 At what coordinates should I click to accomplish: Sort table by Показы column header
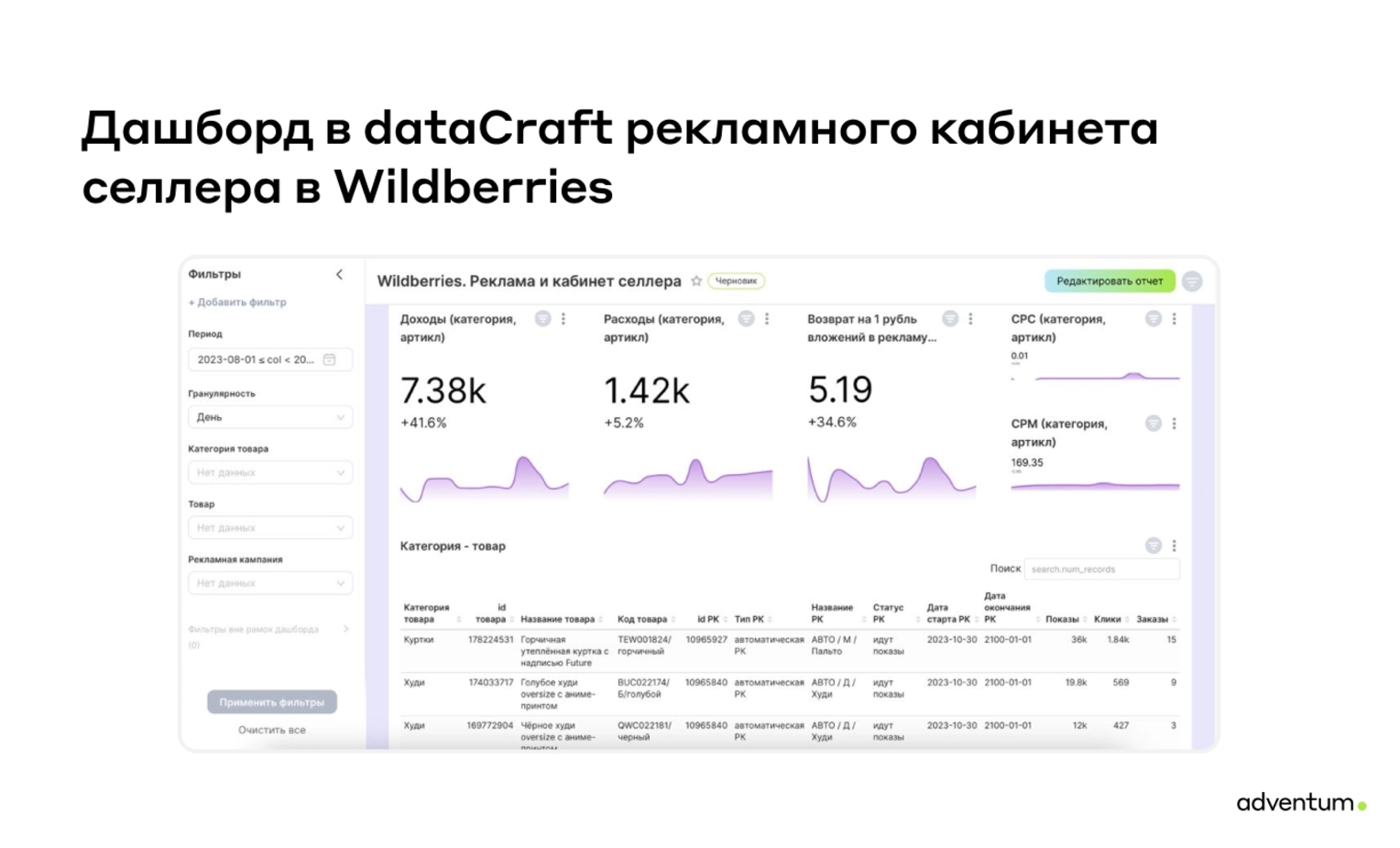[x=1063, y=620]
